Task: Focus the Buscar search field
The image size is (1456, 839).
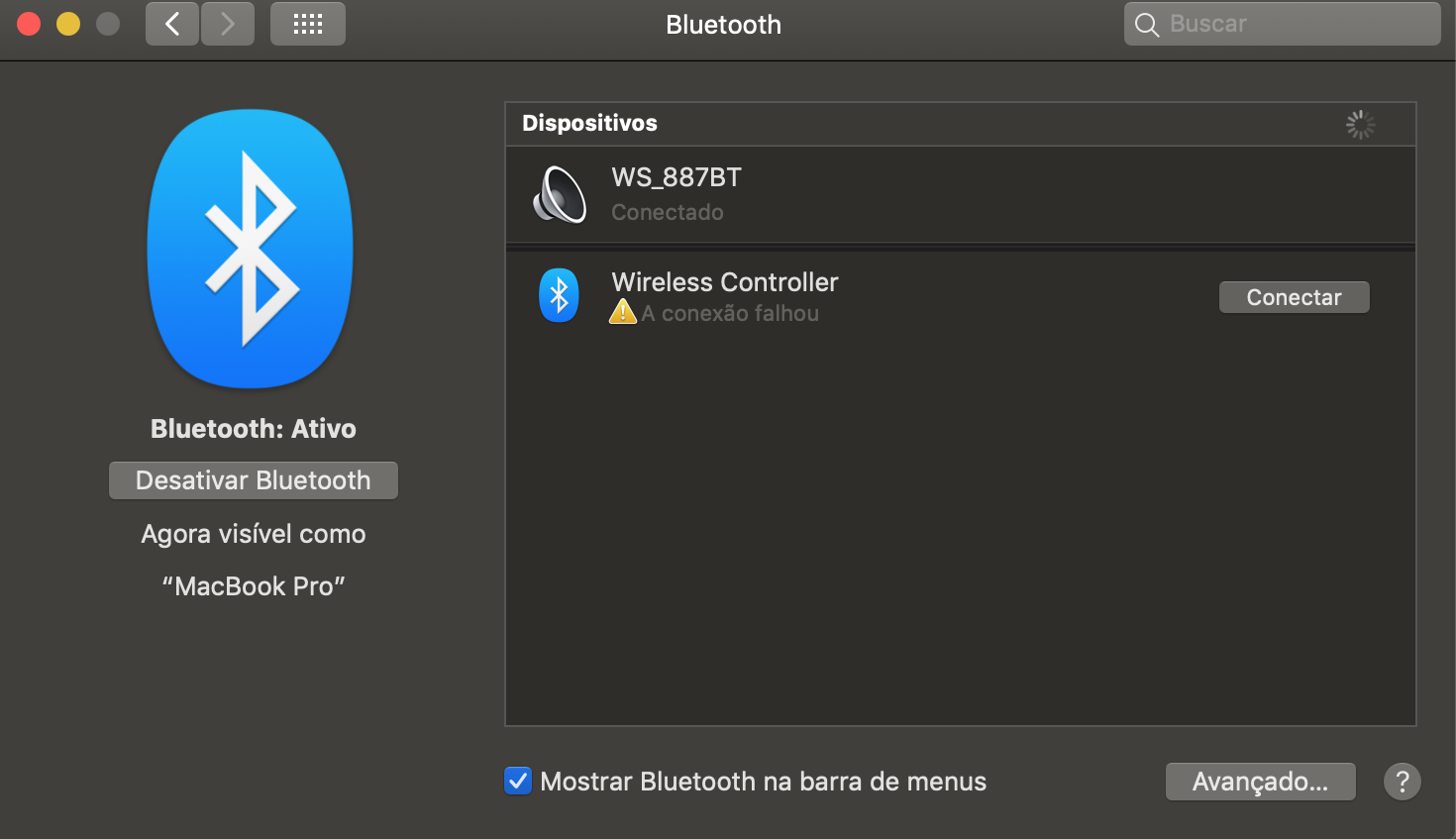Action: 1283,24
